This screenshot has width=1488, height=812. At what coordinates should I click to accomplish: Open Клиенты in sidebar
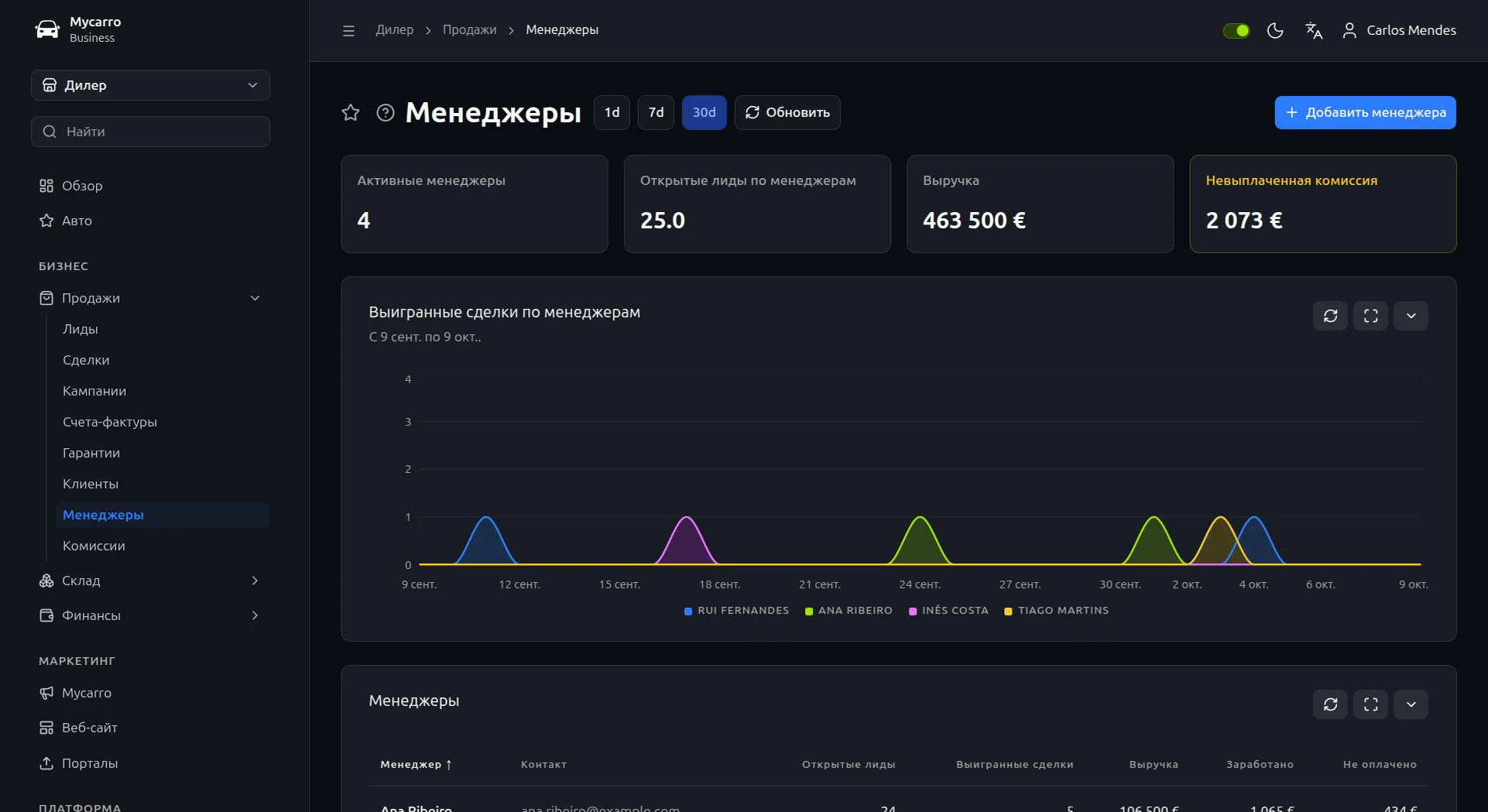coord(91,484)
